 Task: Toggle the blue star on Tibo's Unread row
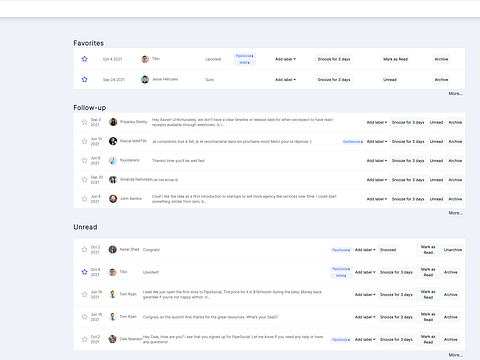pos(84,272)
